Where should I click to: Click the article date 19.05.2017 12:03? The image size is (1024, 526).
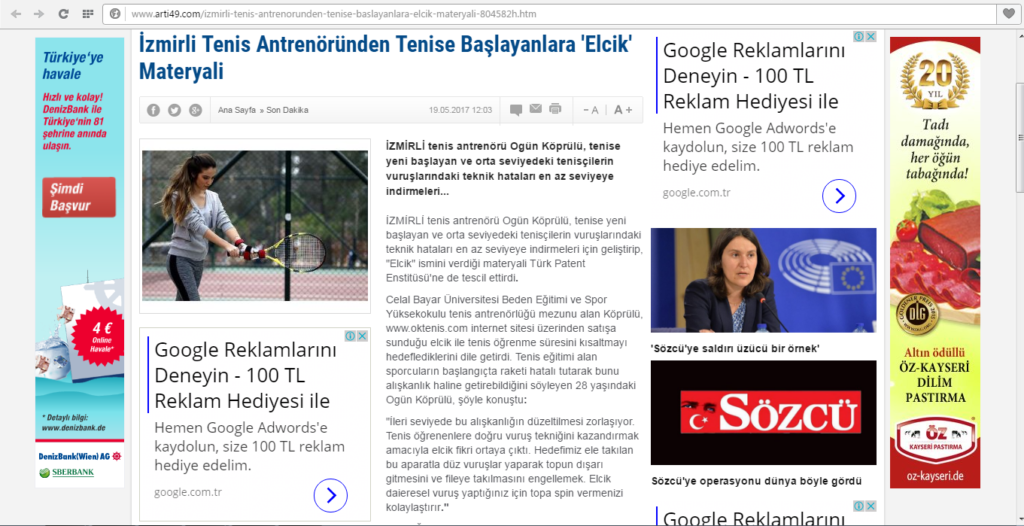(460, 110)
